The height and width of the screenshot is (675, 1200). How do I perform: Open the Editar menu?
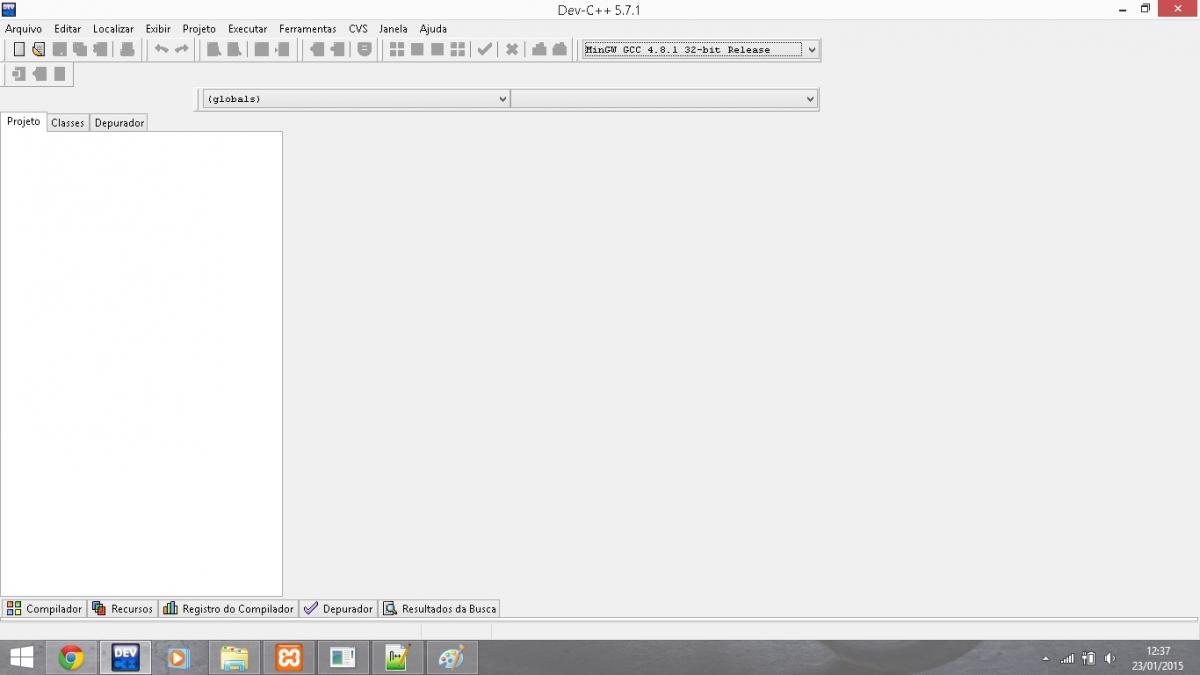67,29
